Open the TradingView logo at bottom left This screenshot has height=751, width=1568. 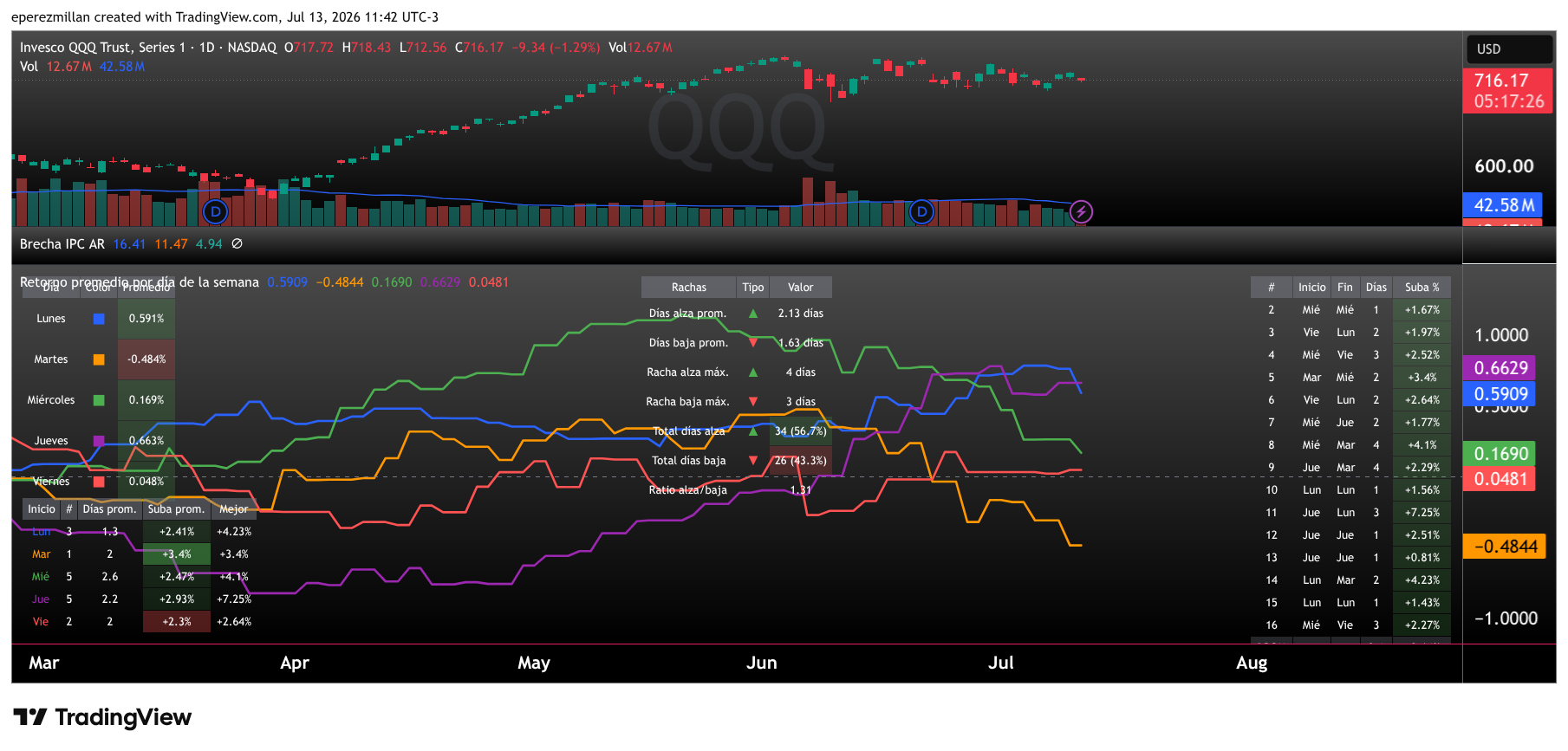102,717
